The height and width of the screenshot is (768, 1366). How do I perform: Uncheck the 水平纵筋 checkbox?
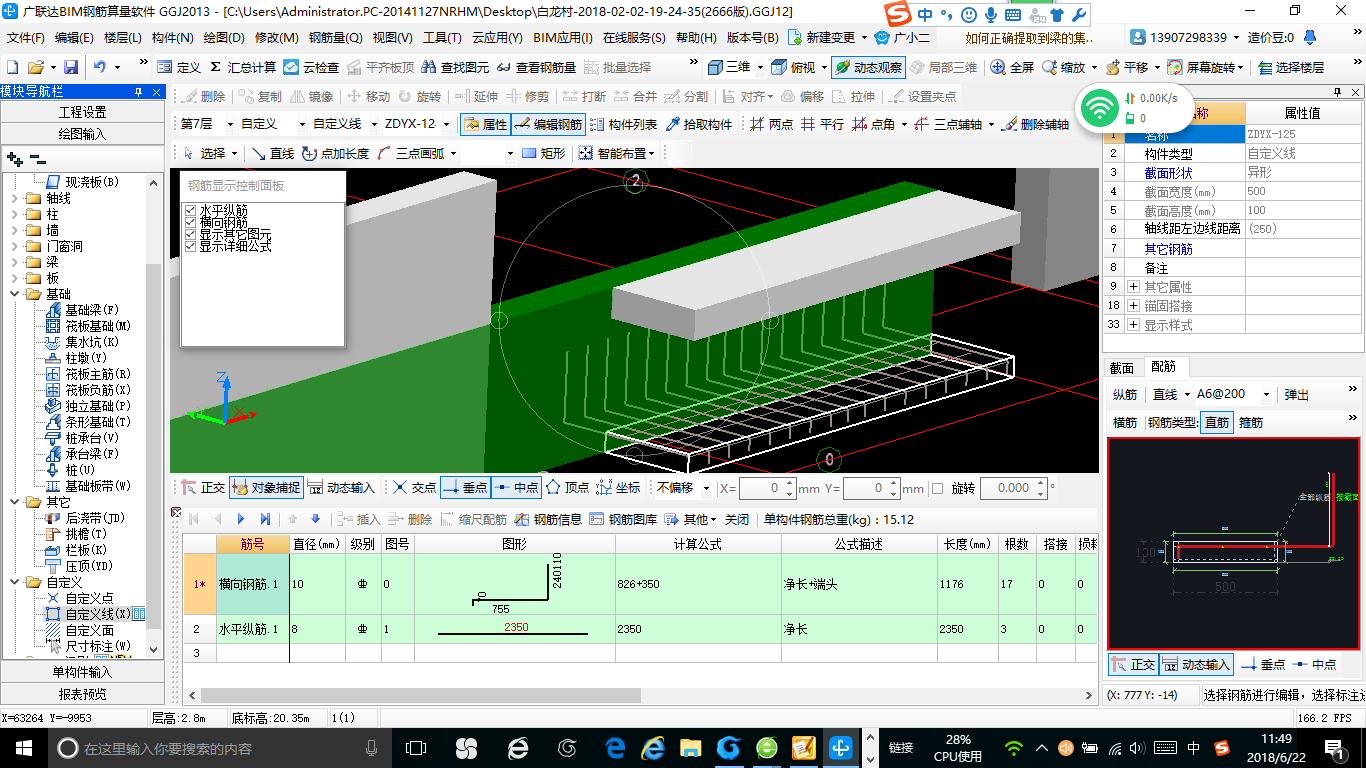[x=191, y=210]
